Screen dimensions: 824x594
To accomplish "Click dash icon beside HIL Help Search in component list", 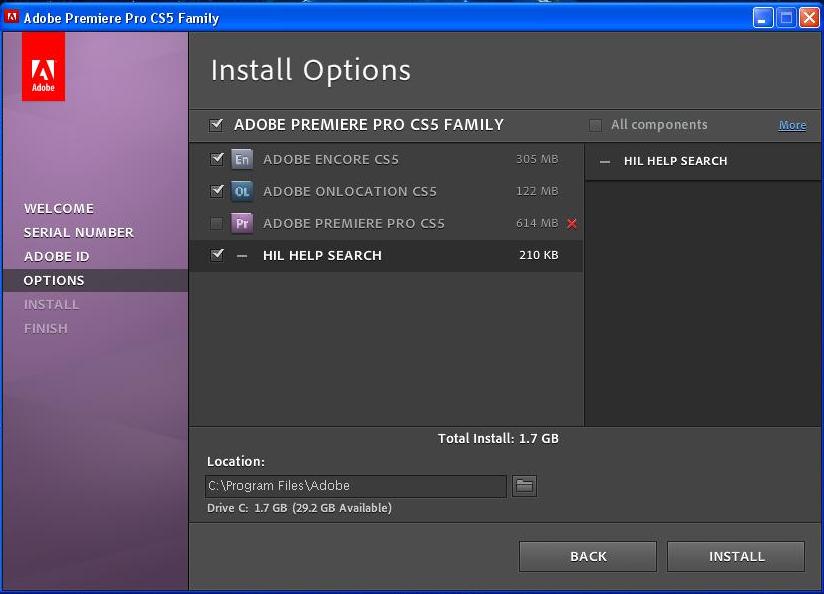I will coord(242,256).
